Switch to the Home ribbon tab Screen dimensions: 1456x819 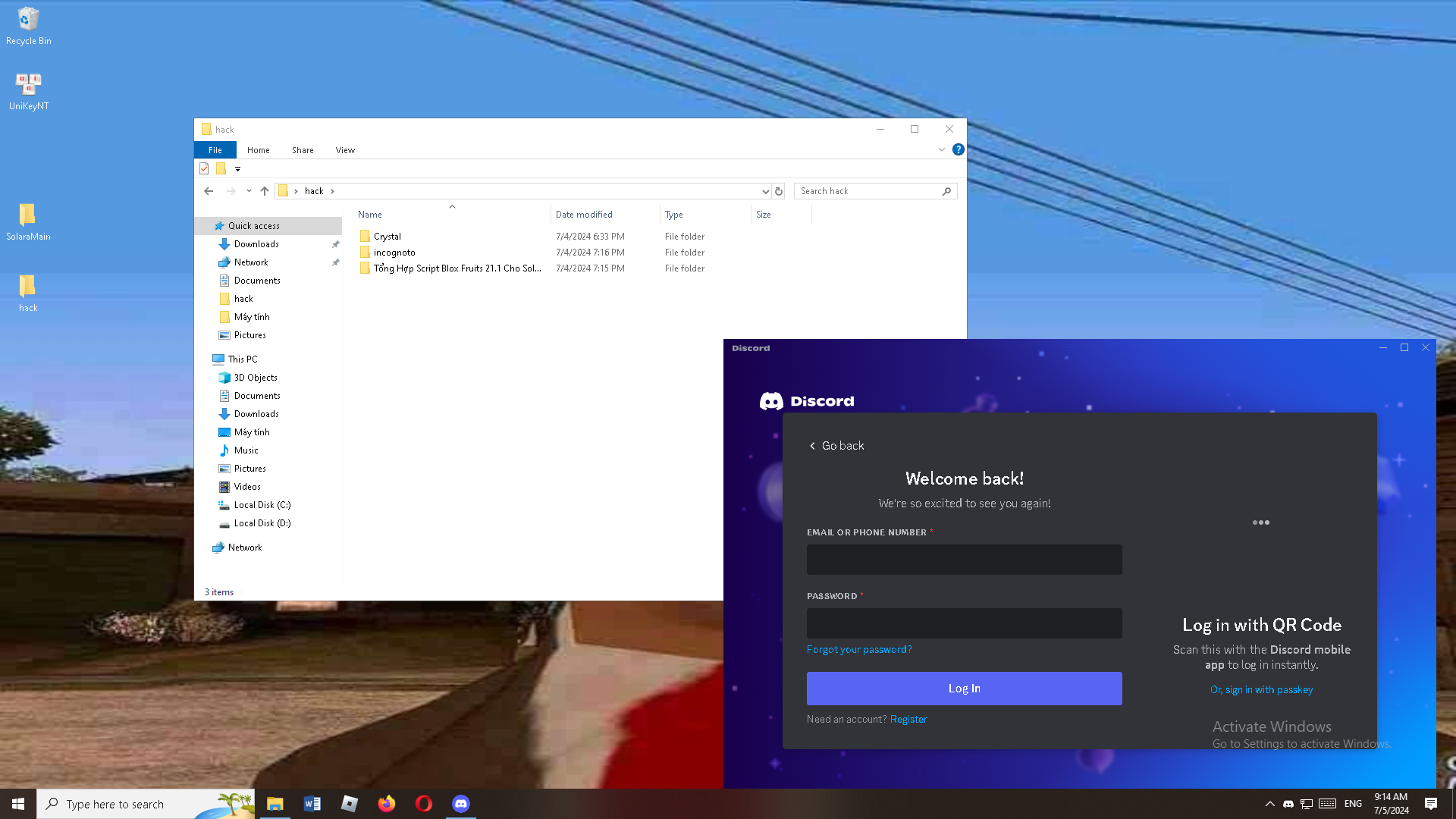point(259,150)
